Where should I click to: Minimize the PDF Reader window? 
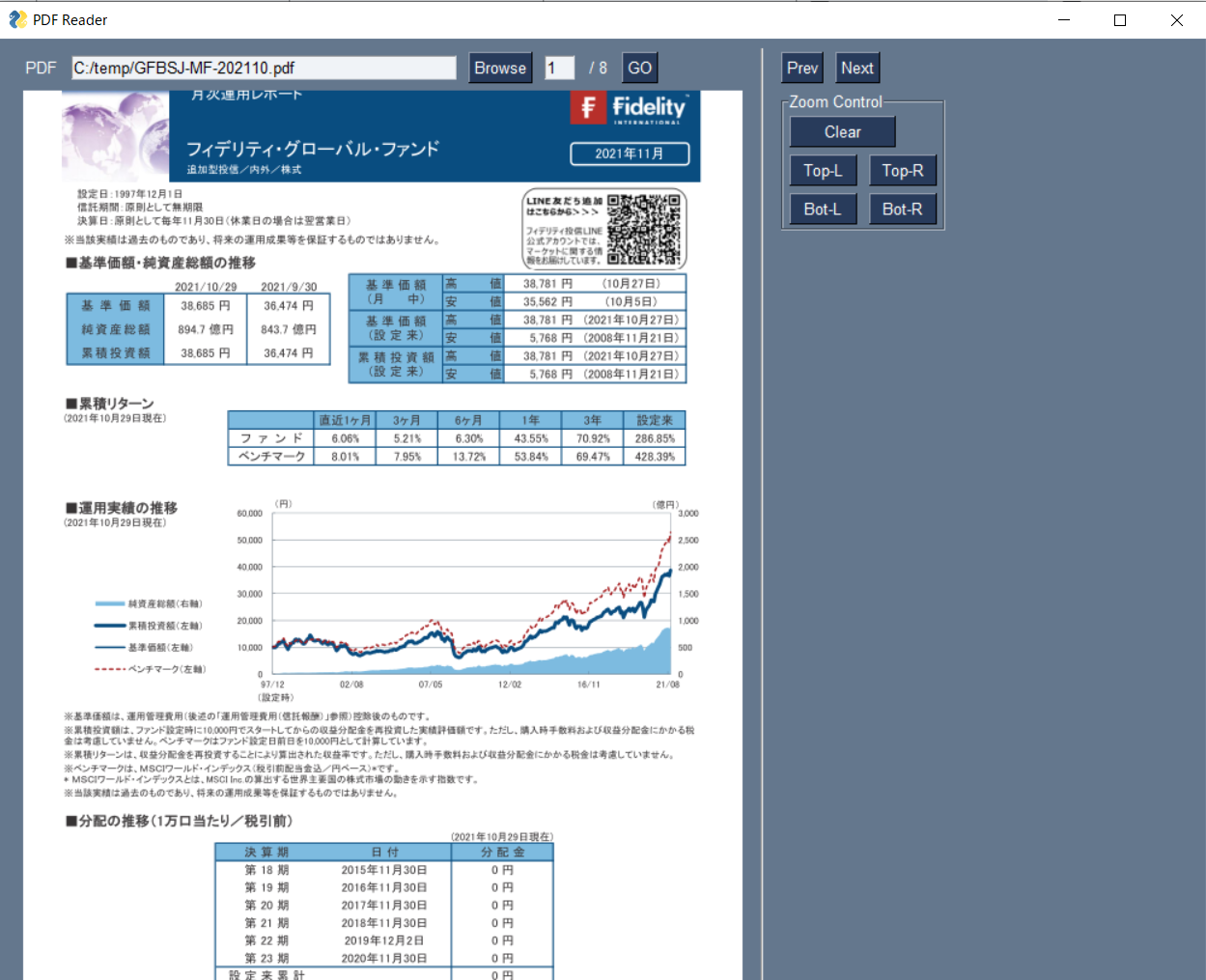click(1064, 19)
